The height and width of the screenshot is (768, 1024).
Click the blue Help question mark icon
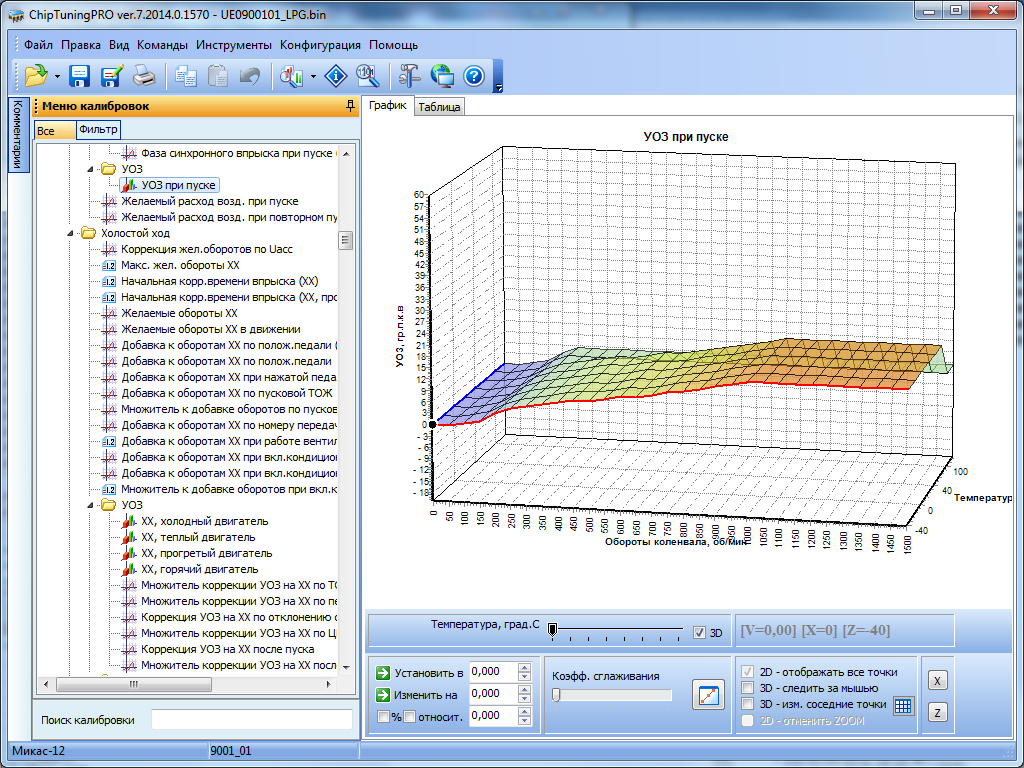click(x=474, y=76)
